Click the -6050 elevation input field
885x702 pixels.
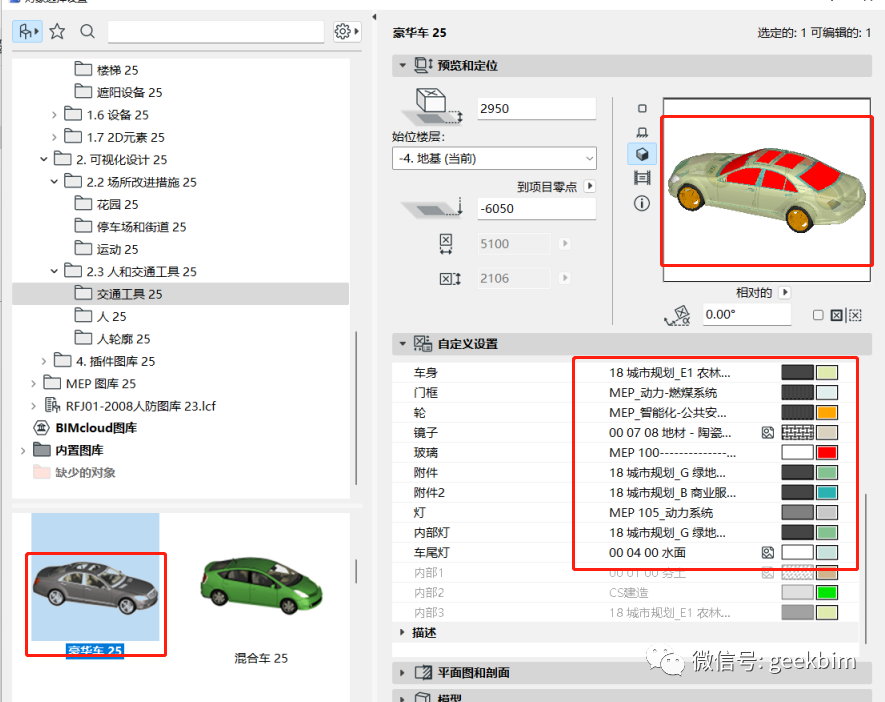click(x=537, y=209)
